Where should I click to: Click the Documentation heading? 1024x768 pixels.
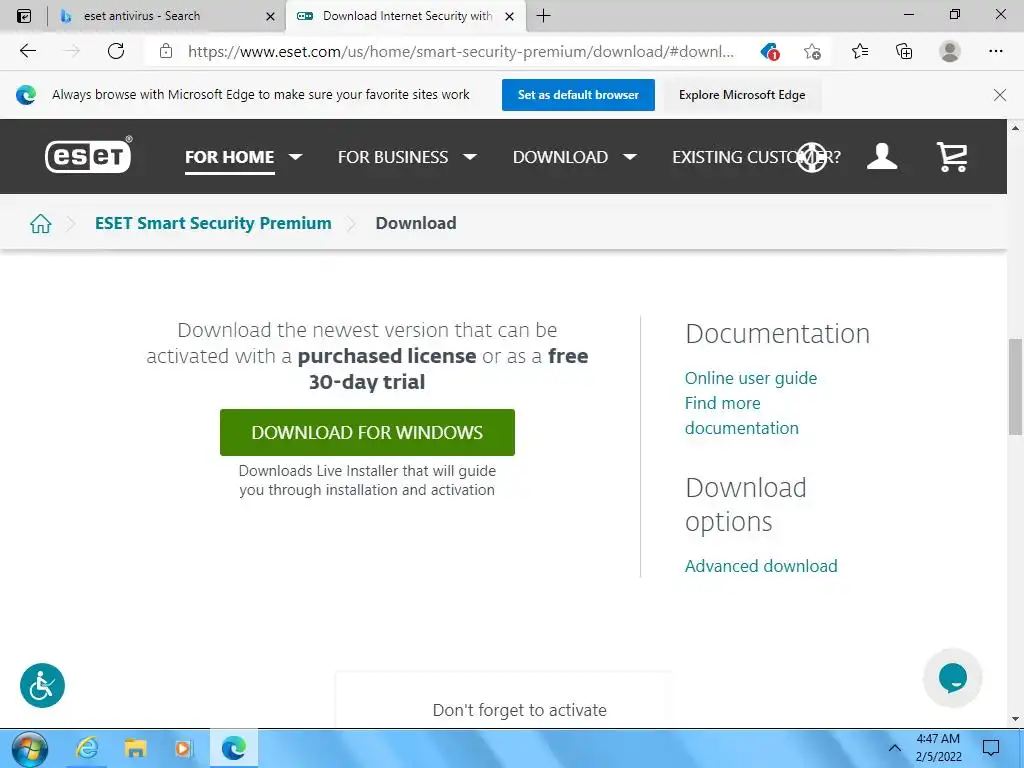pyautogui.click(x=777, y=334)
